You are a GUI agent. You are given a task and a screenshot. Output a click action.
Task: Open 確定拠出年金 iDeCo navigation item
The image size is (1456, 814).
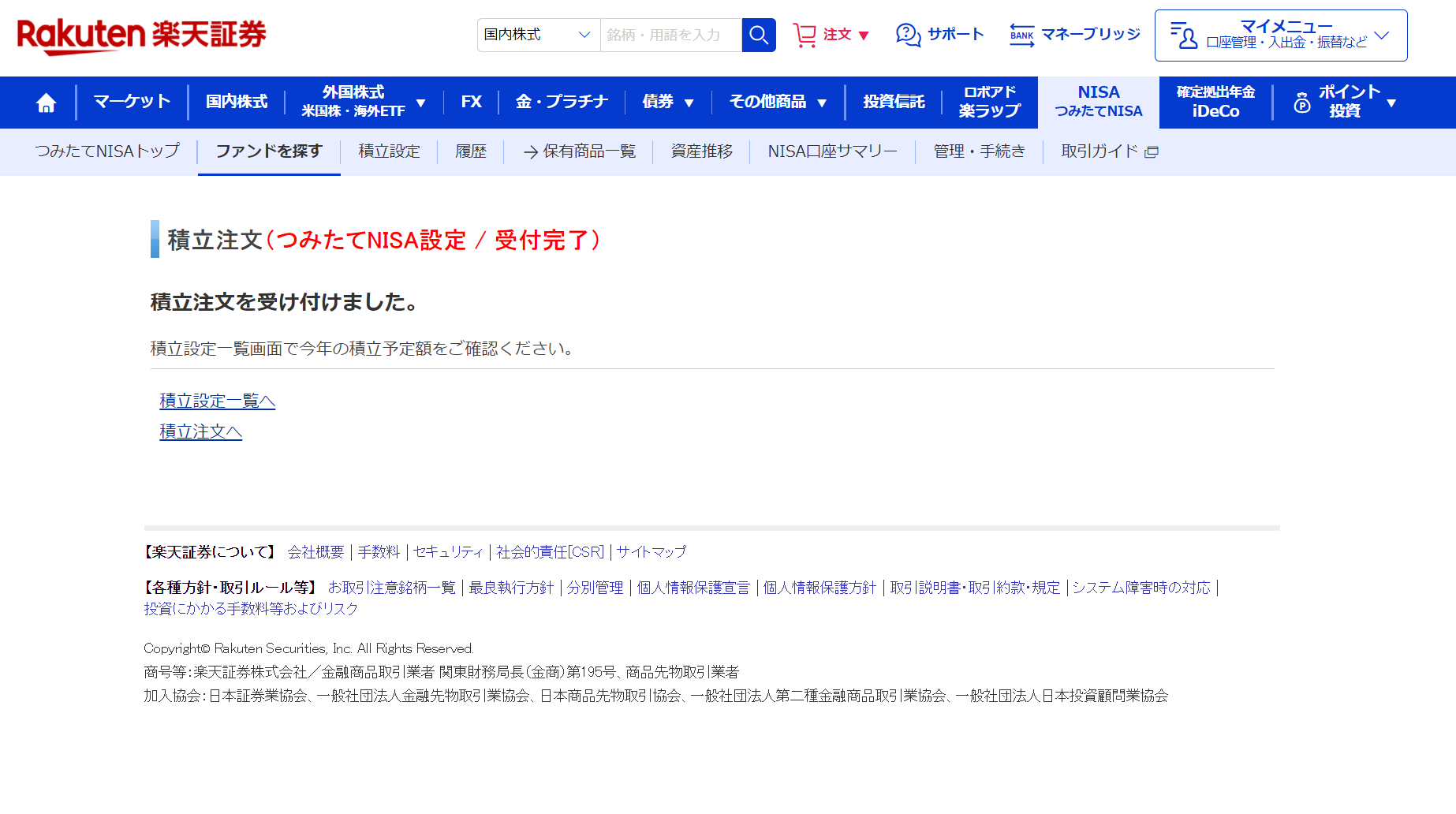(x=1215, y=102)
